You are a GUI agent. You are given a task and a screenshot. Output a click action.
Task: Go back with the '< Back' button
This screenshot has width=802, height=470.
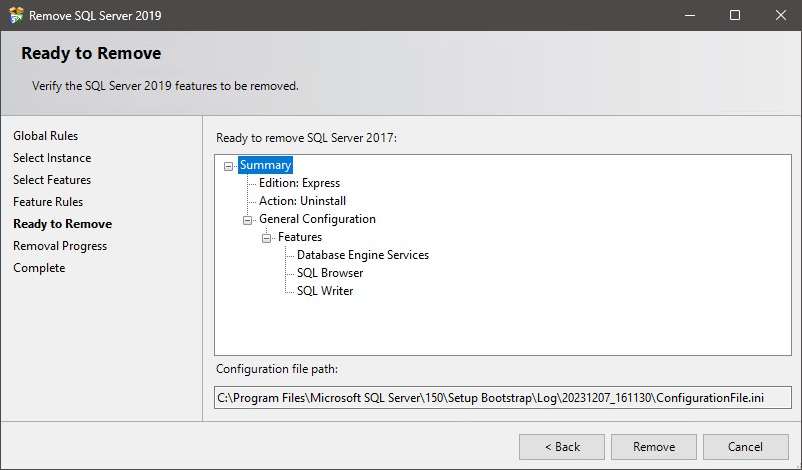pyautogui.click(x=562, y=447)
